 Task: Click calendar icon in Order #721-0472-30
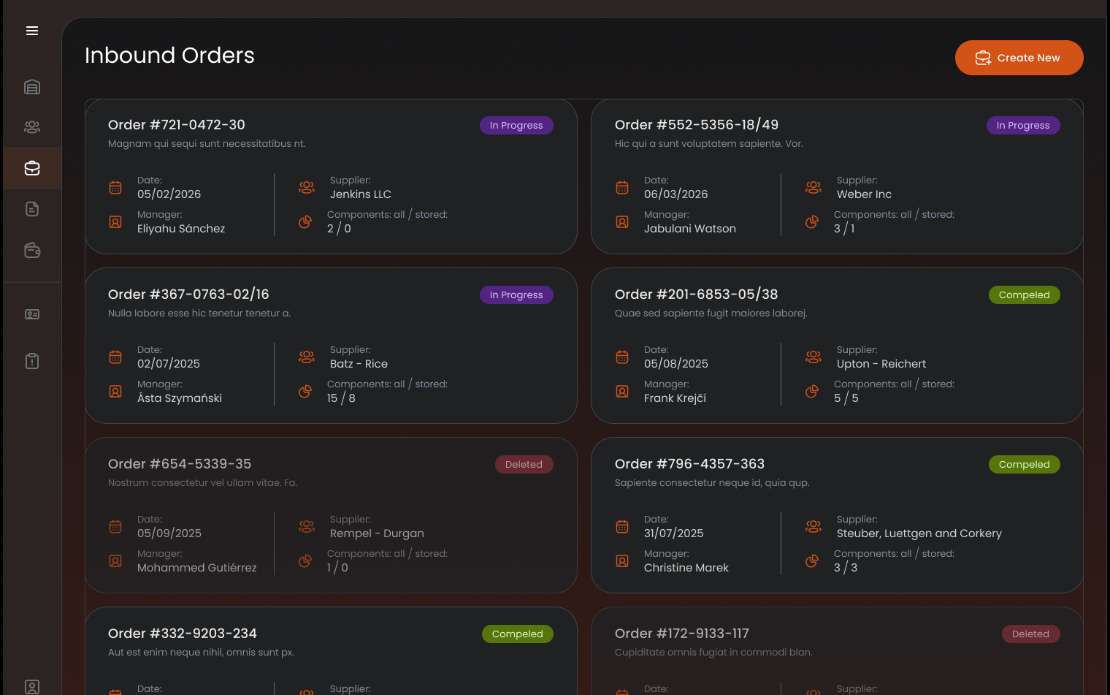(115, 188)
